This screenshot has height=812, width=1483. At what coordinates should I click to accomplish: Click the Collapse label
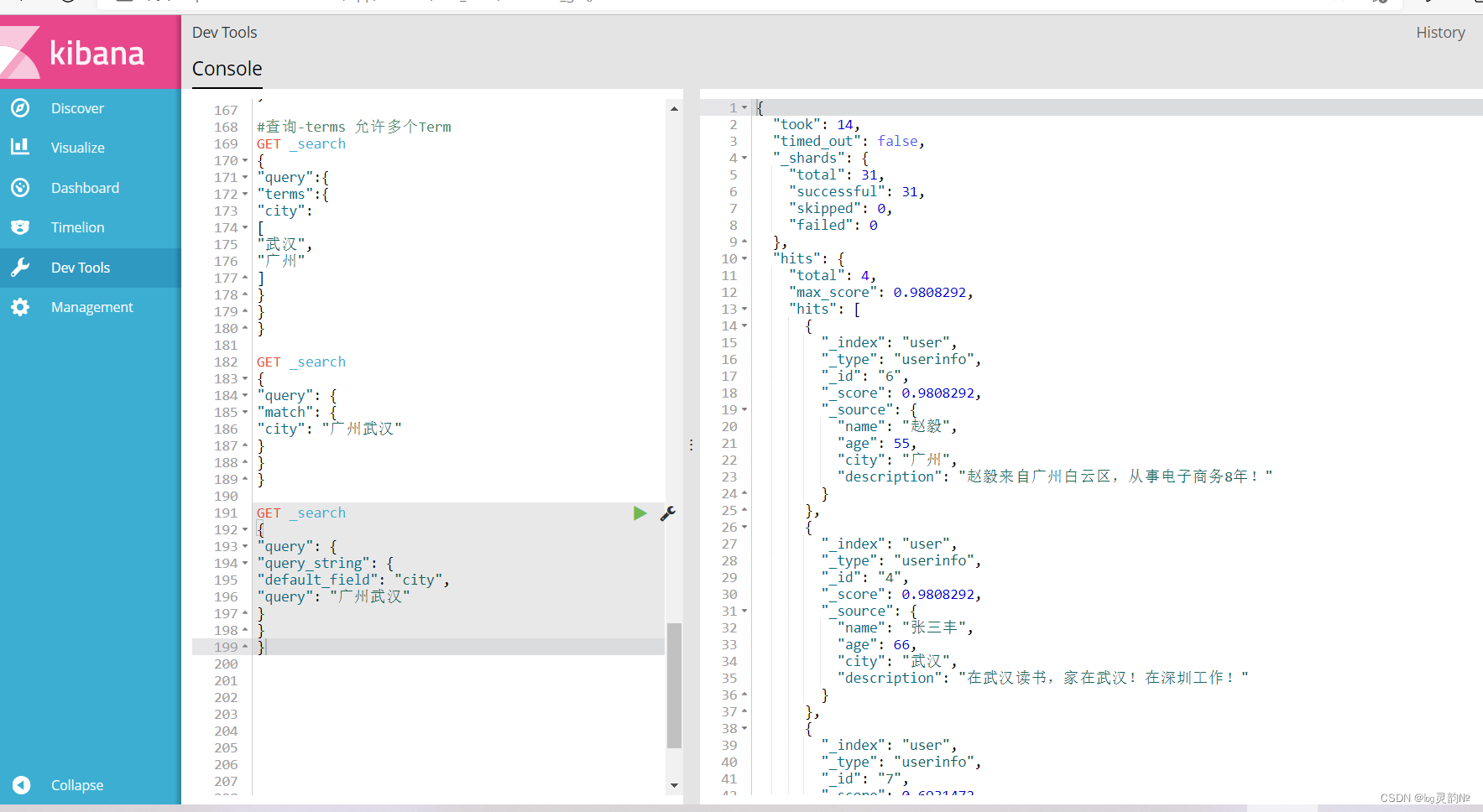(x=77, y=785)
